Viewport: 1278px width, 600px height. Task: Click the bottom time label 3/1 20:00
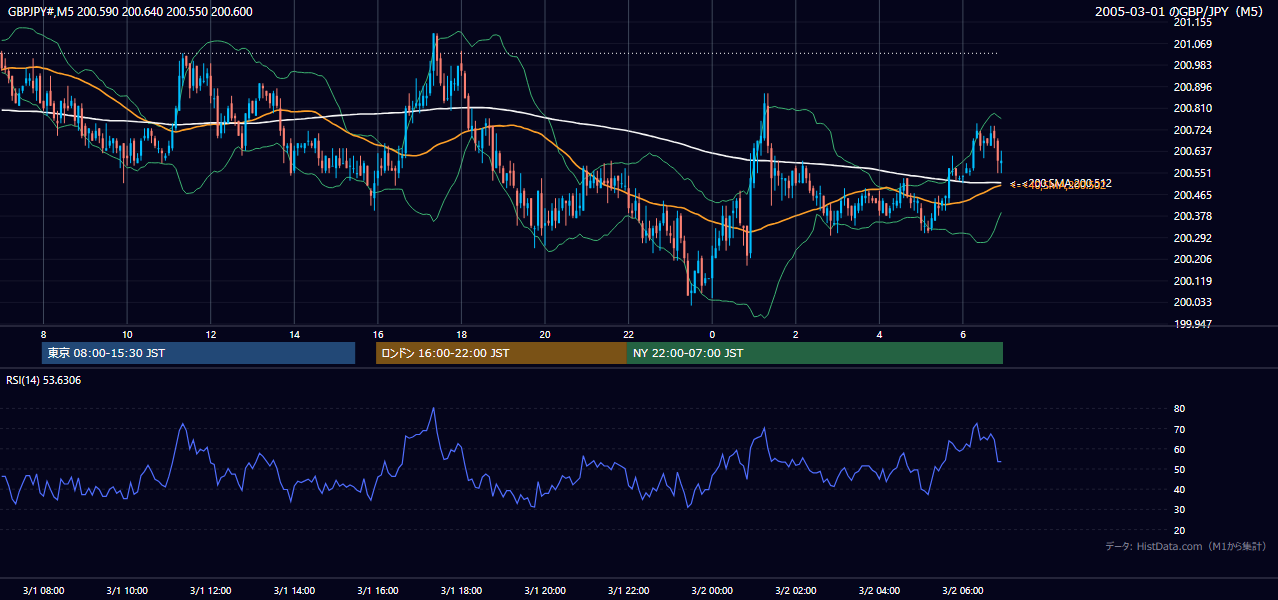pos(545,591)
